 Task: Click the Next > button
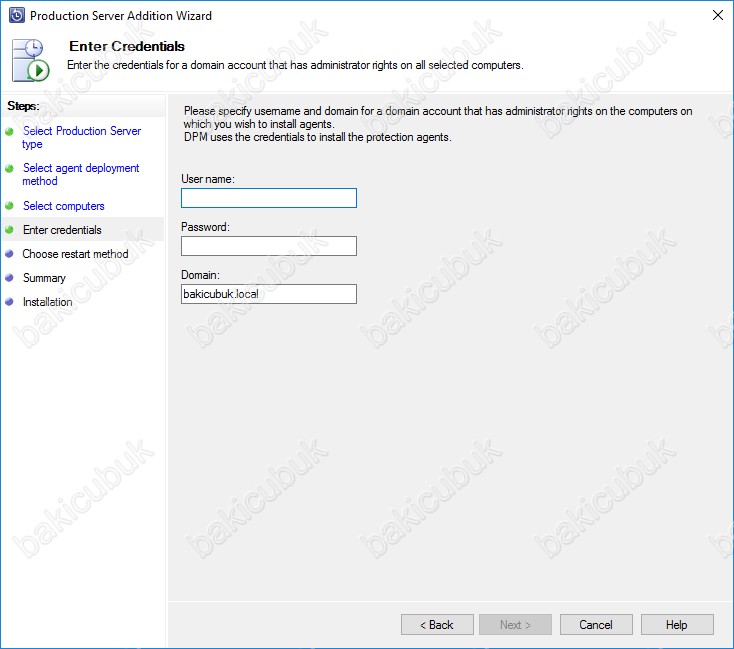coord(515,625)
